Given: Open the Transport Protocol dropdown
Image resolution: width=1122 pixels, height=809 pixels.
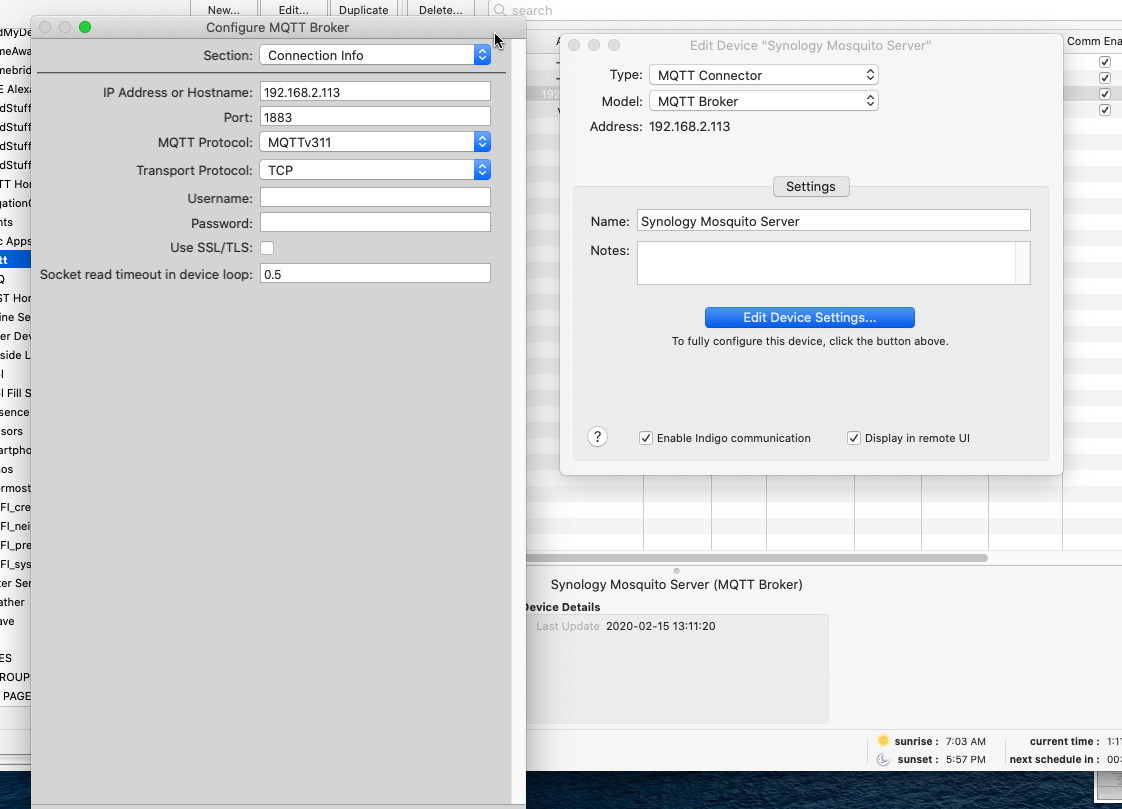Looking at the screenshot, I should point(375,170).
